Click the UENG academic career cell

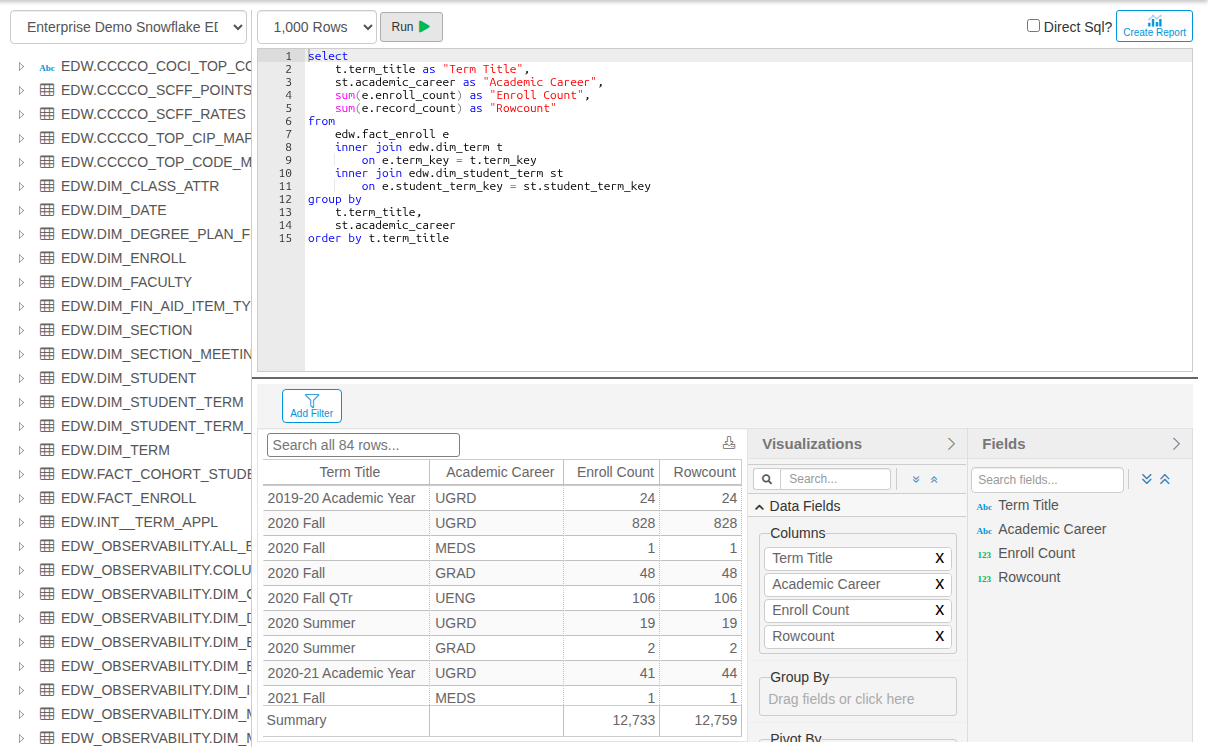pyautogui.click(x=497, y=598)
